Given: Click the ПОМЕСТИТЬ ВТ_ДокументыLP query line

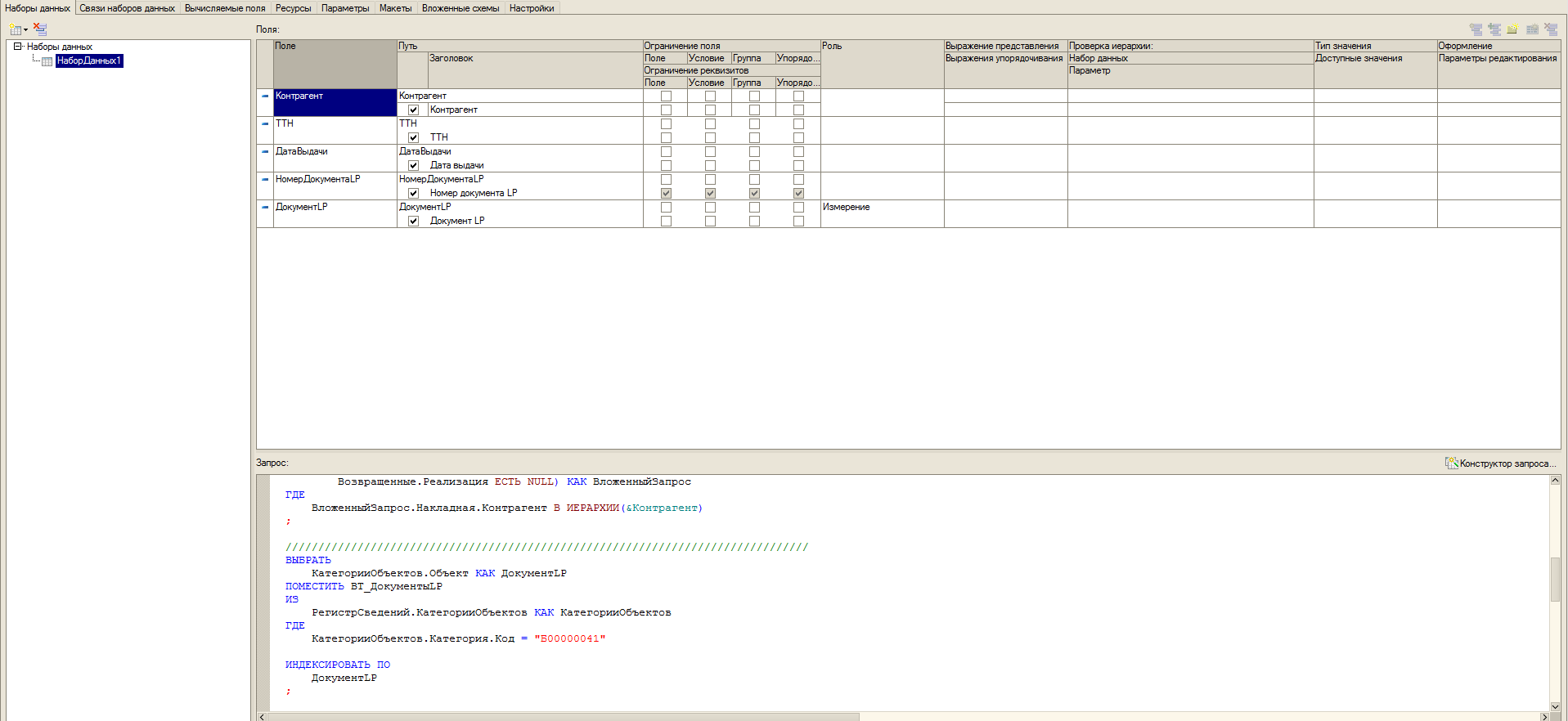Looking at the screenshot, I should pyautogui.click(x=364, y=586).
